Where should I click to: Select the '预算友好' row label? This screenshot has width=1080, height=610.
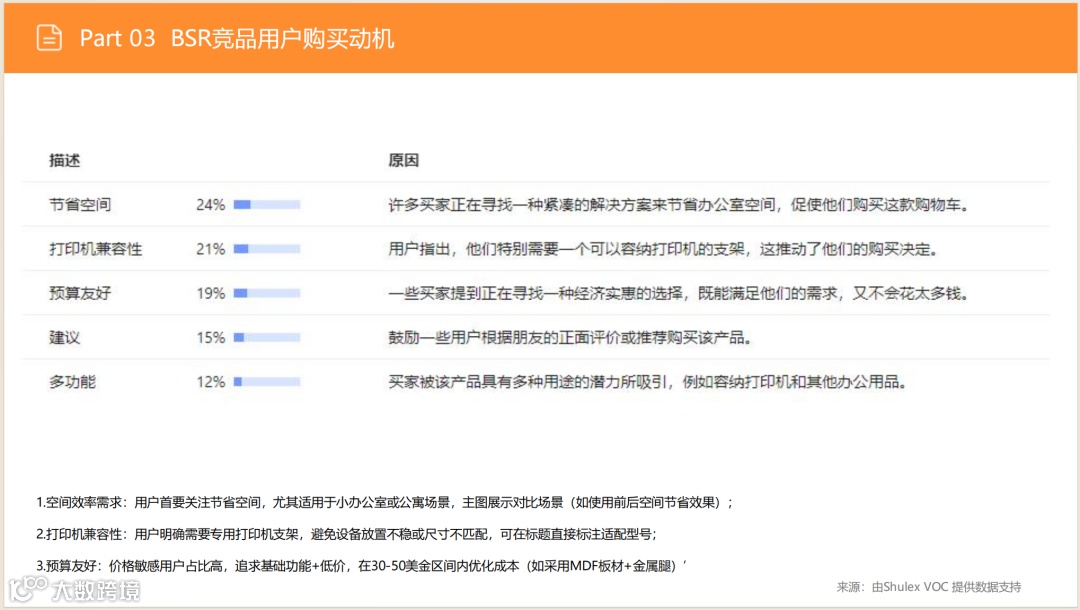[80, 293]
